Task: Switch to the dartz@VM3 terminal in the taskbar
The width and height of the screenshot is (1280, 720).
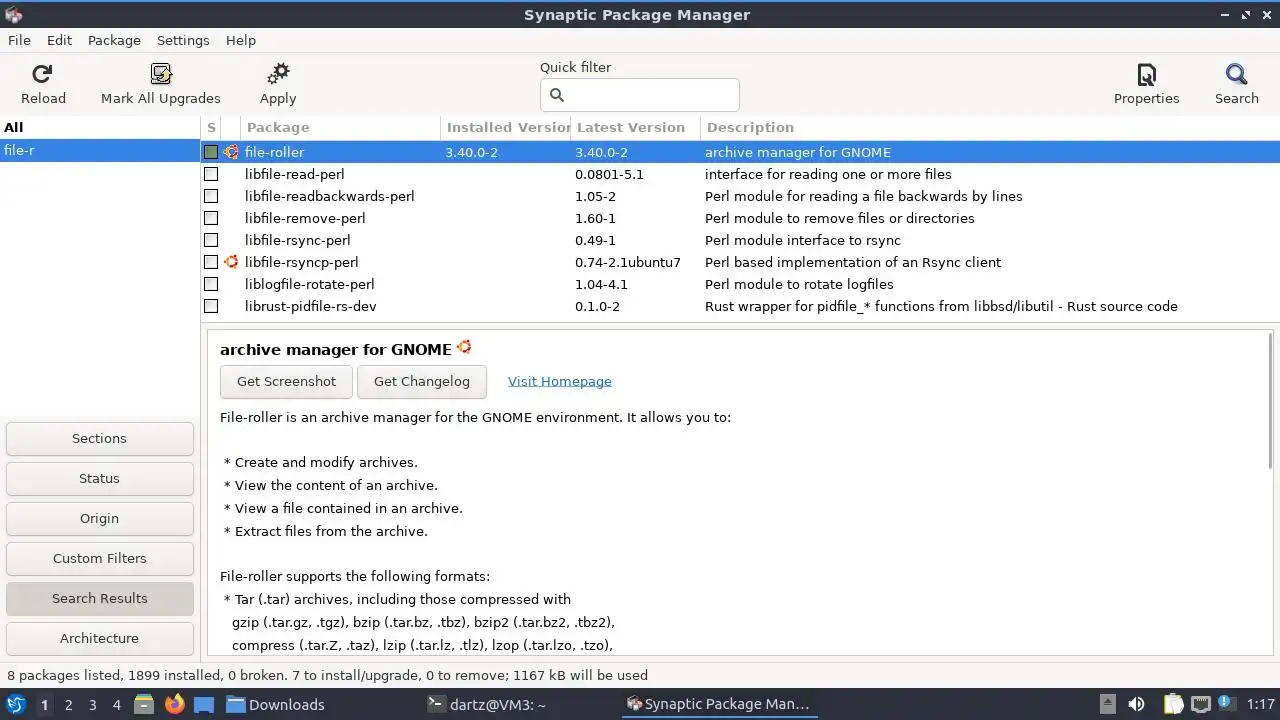Action: [x=486, y=704]
